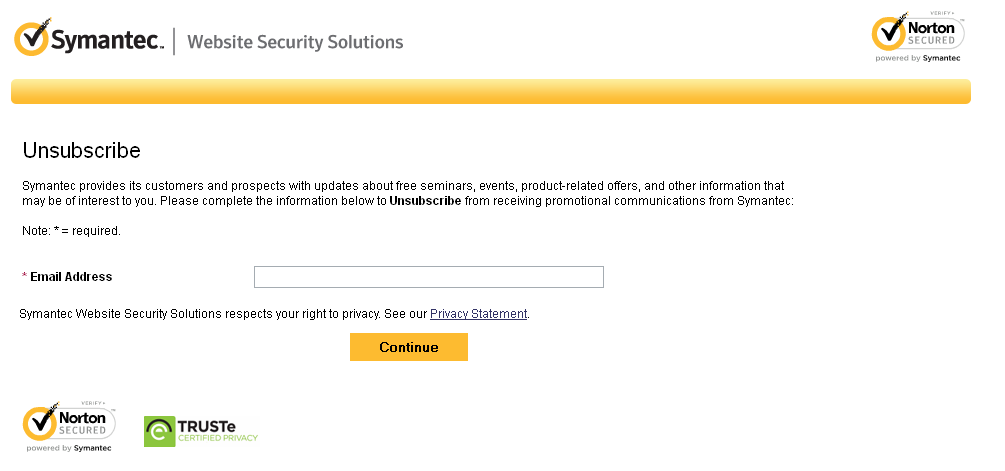The width and height of the screenshot is (1005, 471).
Task: Click the TRUSTe green 'e' icon
Action: (x=159, y=431)
